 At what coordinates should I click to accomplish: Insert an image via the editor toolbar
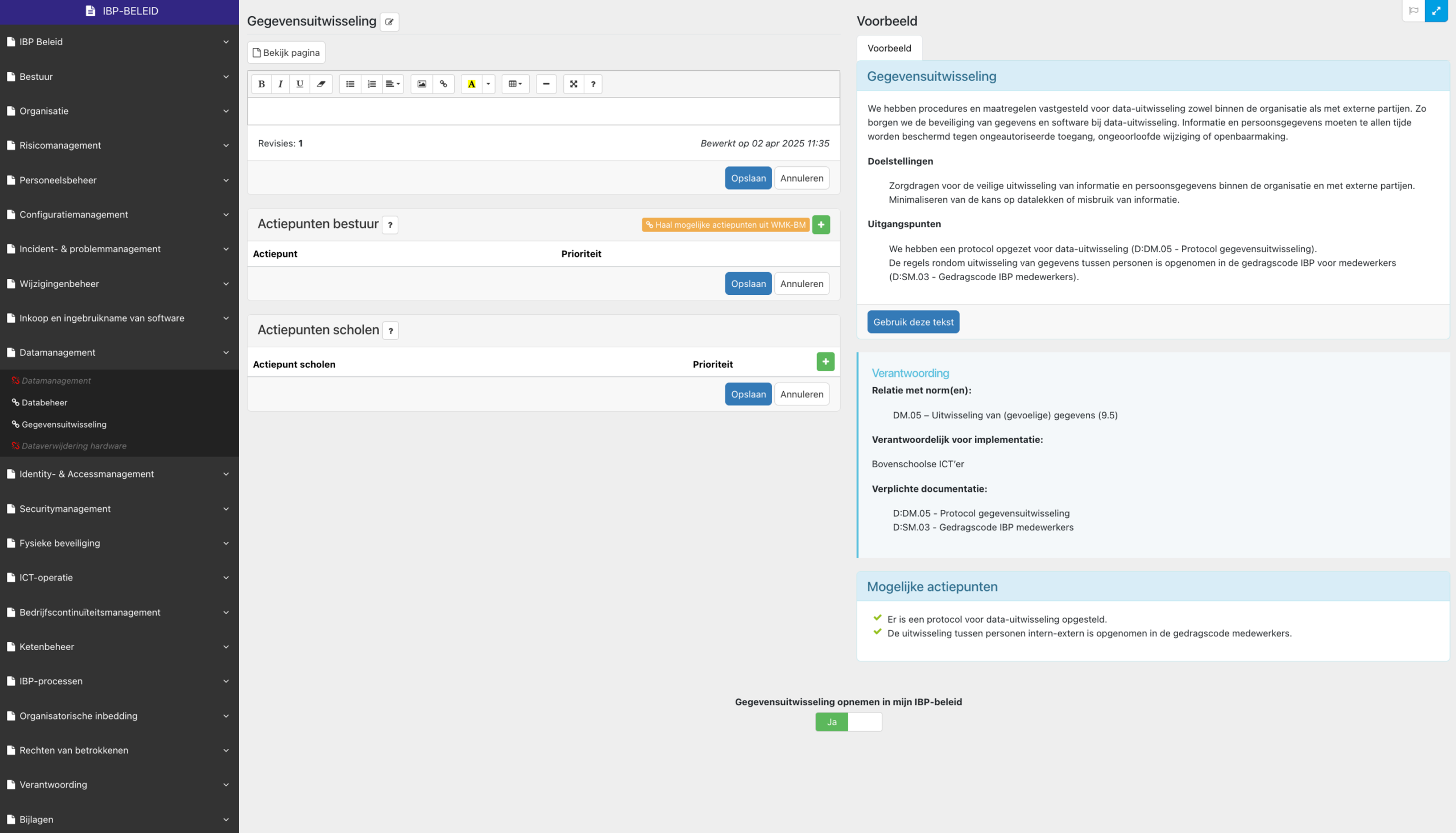point(422,84)
